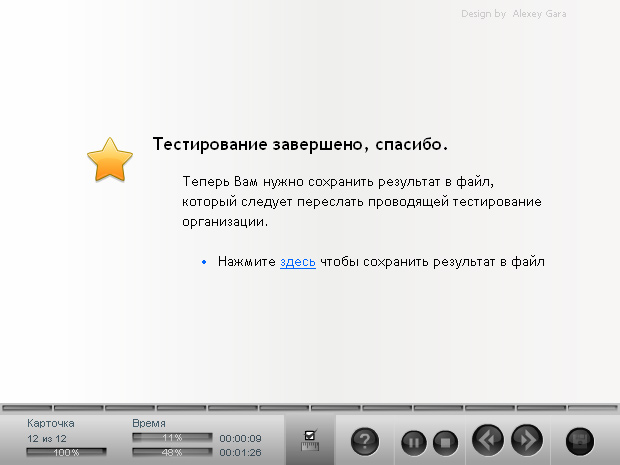Click the card progress bar showing 100%
Screen dimensions: 620x465
[66, 452]
